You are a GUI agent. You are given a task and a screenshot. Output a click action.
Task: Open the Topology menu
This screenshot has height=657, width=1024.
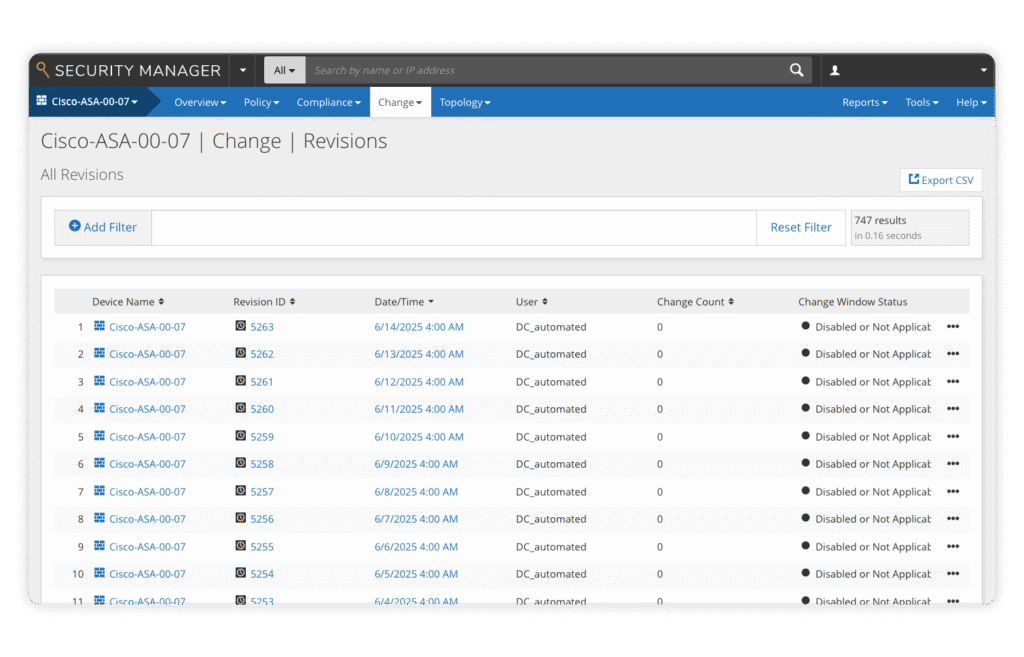464,103
